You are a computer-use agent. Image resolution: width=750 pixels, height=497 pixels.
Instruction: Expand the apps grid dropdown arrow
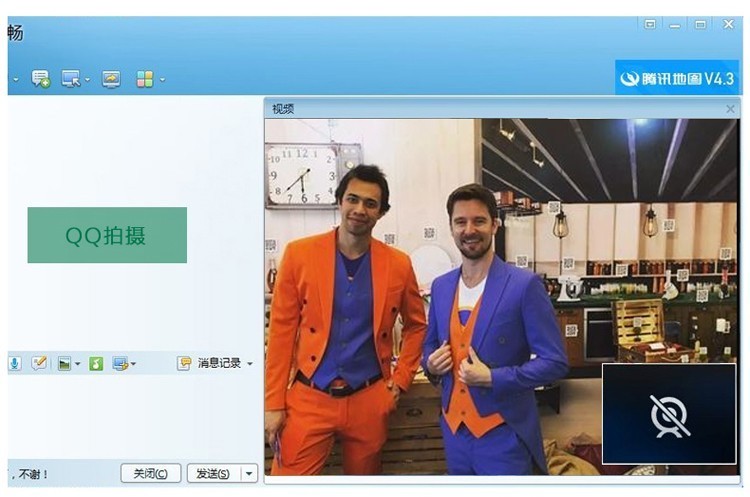[x=162, y=79]
